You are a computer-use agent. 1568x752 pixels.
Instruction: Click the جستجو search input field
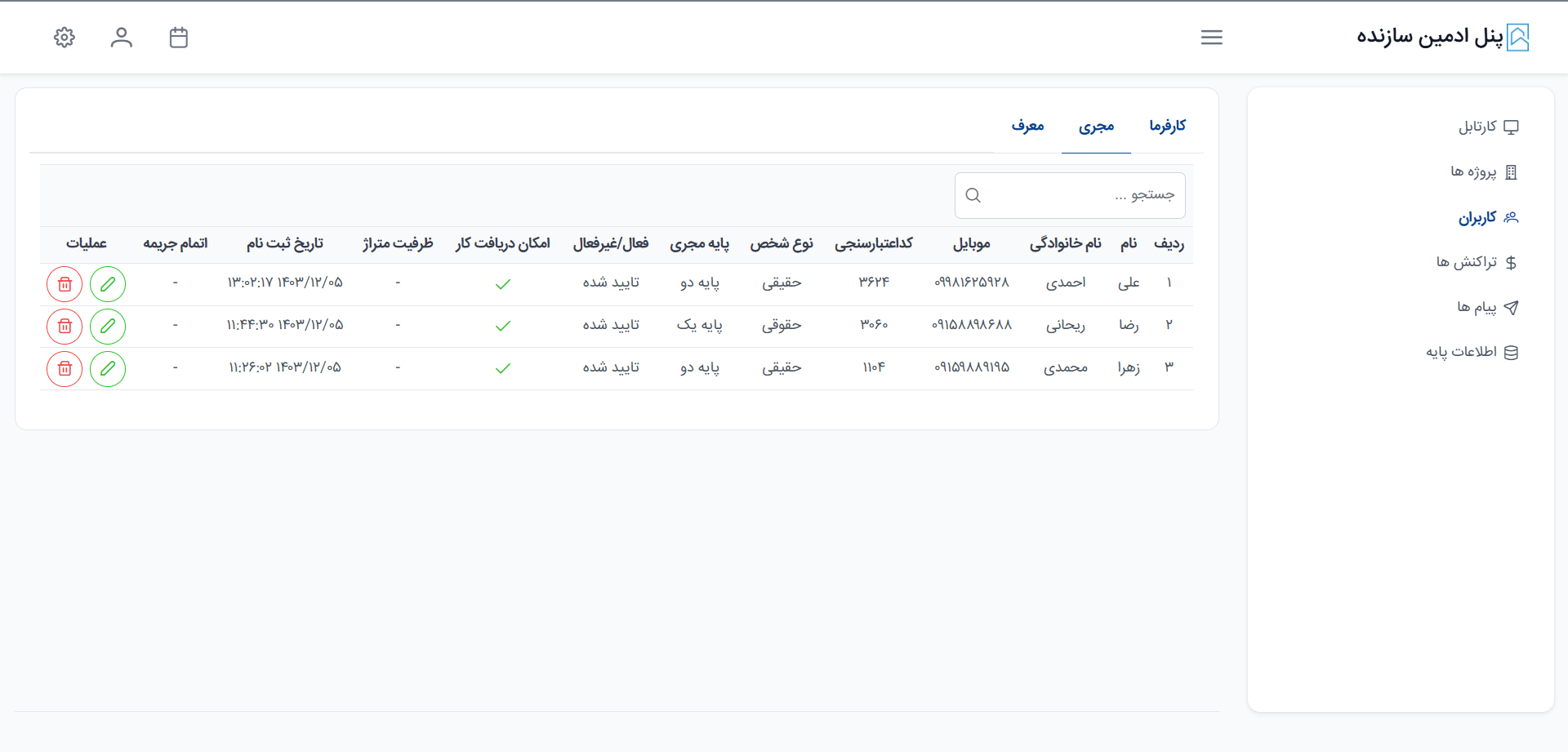click(x=1078, y=196)
